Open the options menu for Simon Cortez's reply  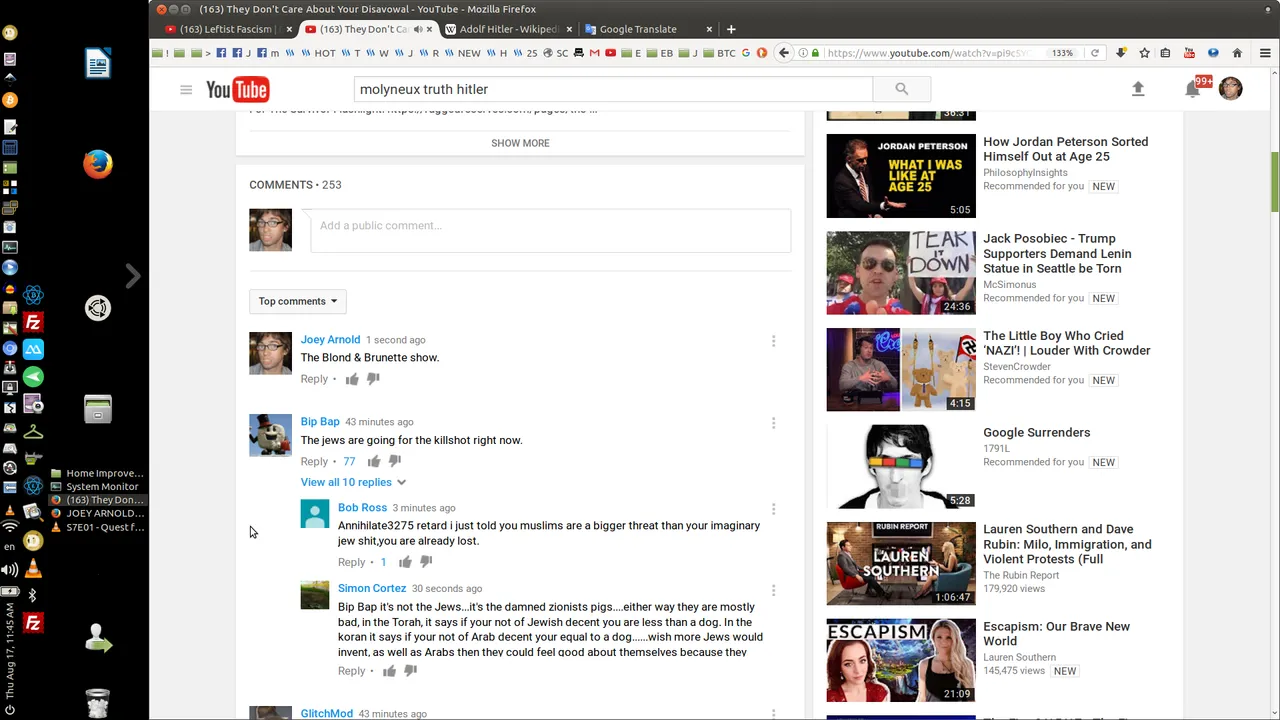click(x=773, y=590)
